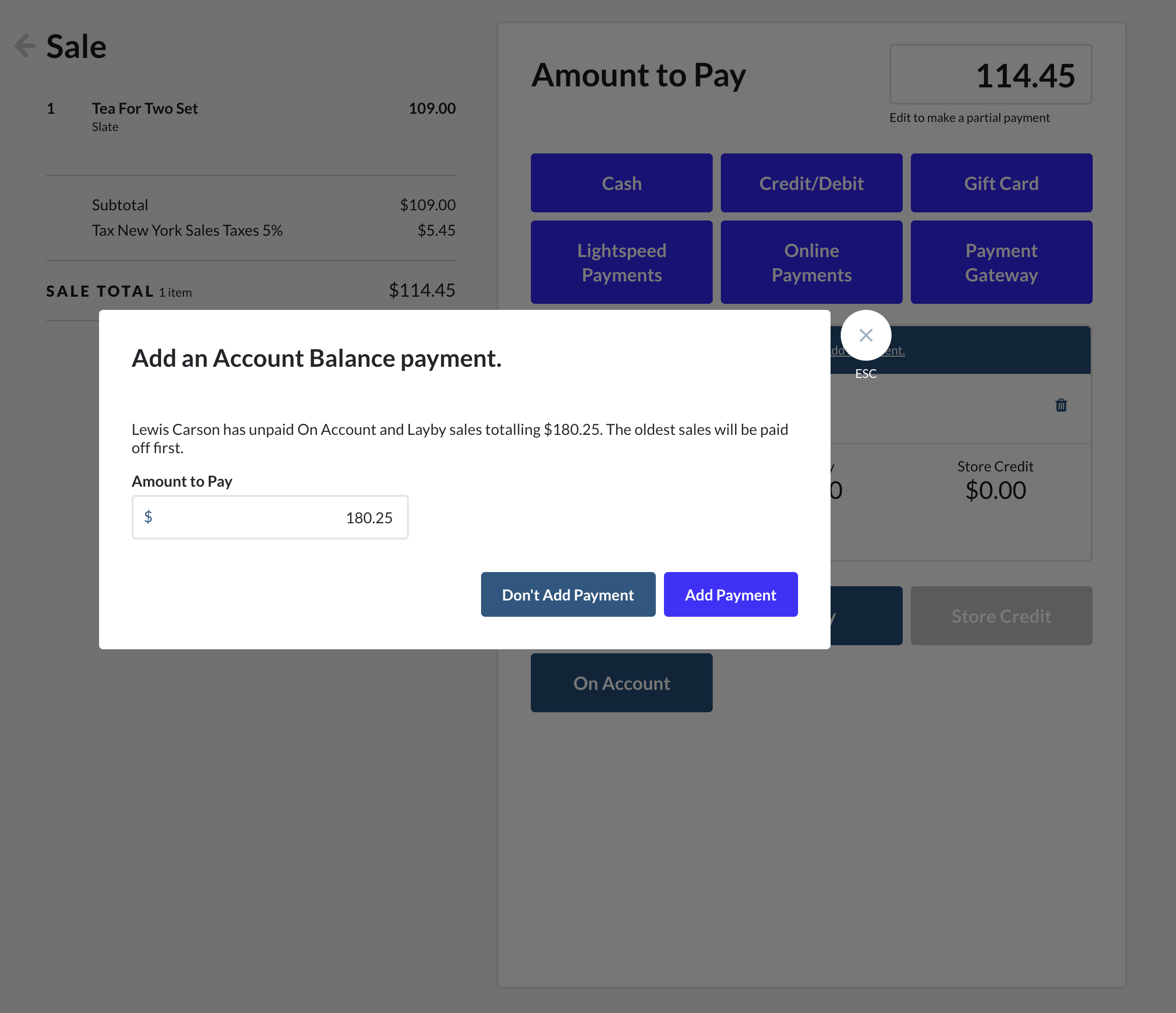Click the disabled Store Credit button
This screenshot has width=1176, height=1013.
click(1001, 616)
